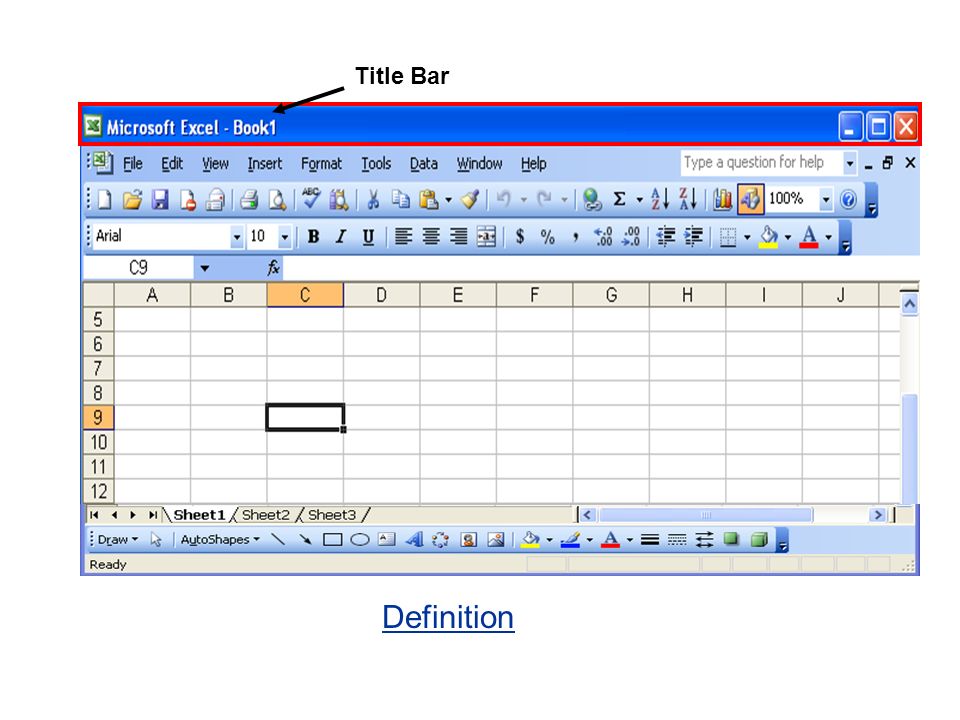Sort ascending with the A-Z icon

(659, 200)
